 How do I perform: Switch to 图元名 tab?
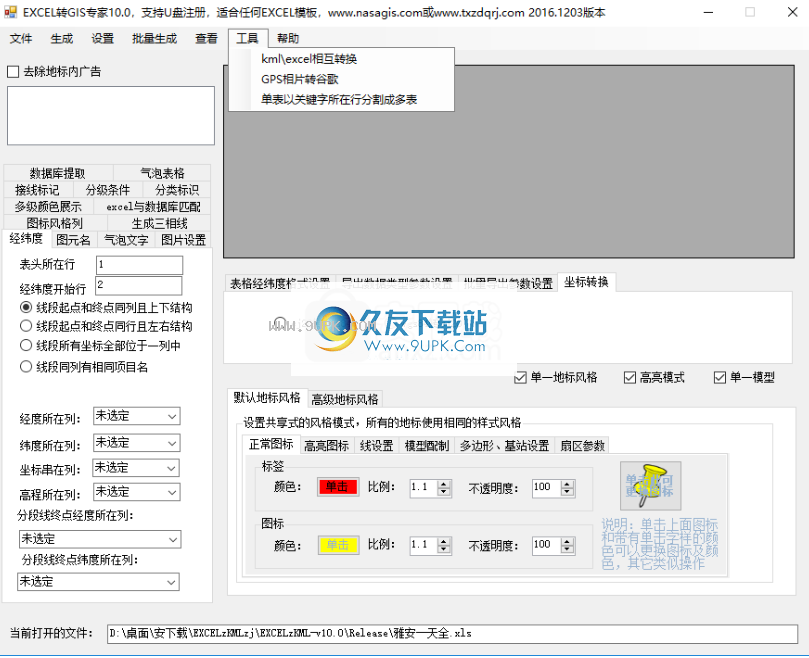[73, 240]
